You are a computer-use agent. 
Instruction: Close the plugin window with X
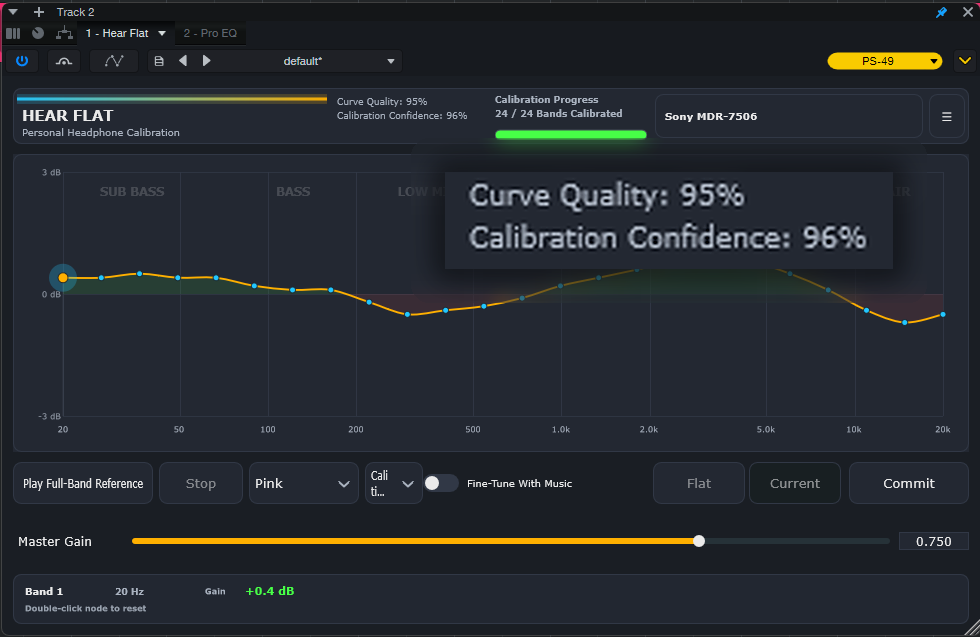(968, 12)
